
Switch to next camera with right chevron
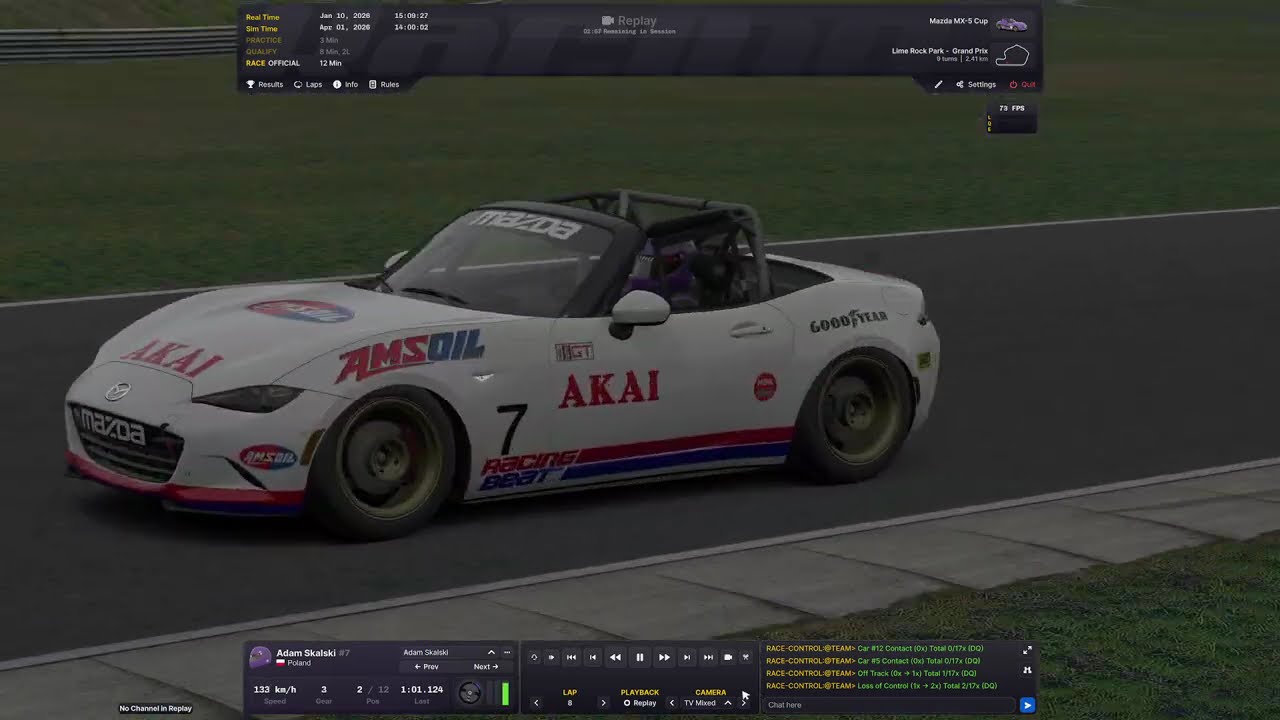[x=743, y=703]
